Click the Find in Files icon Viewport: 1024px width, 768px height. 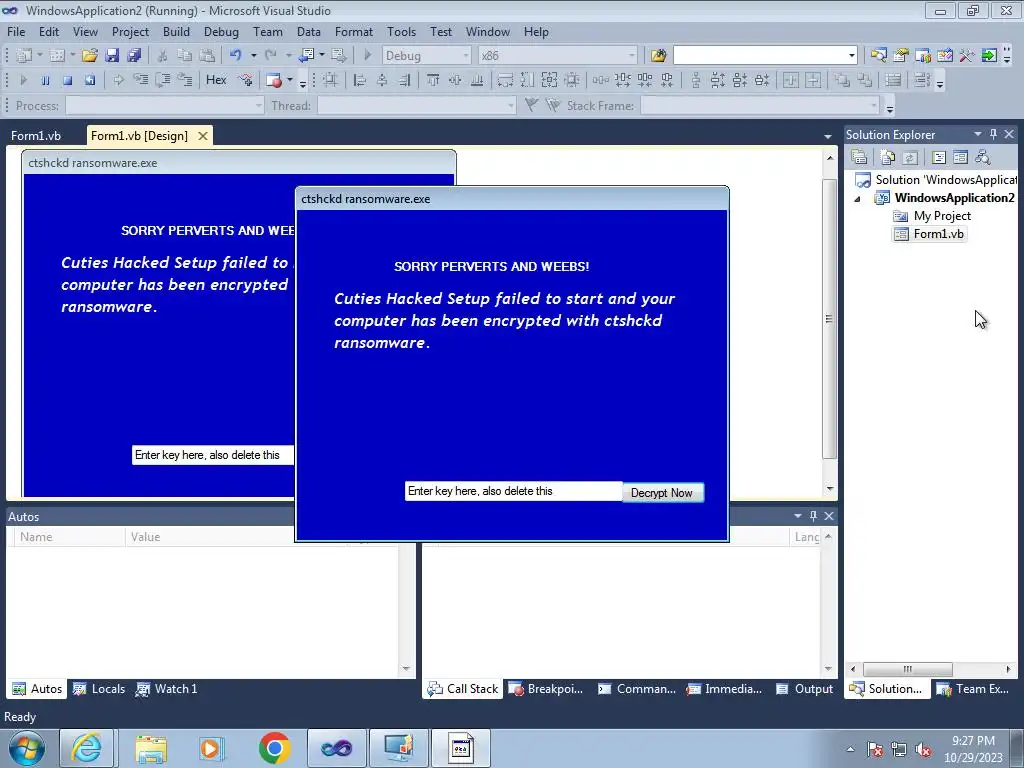point(658,56)
